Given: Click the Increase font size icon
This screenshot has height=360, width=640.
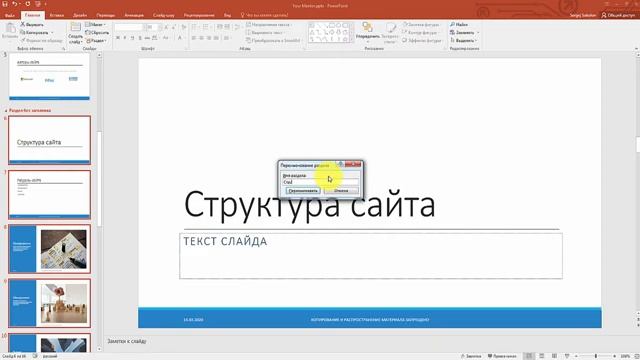Looking at the screenshot, I should pyautogui.click(x=166, y=27).
